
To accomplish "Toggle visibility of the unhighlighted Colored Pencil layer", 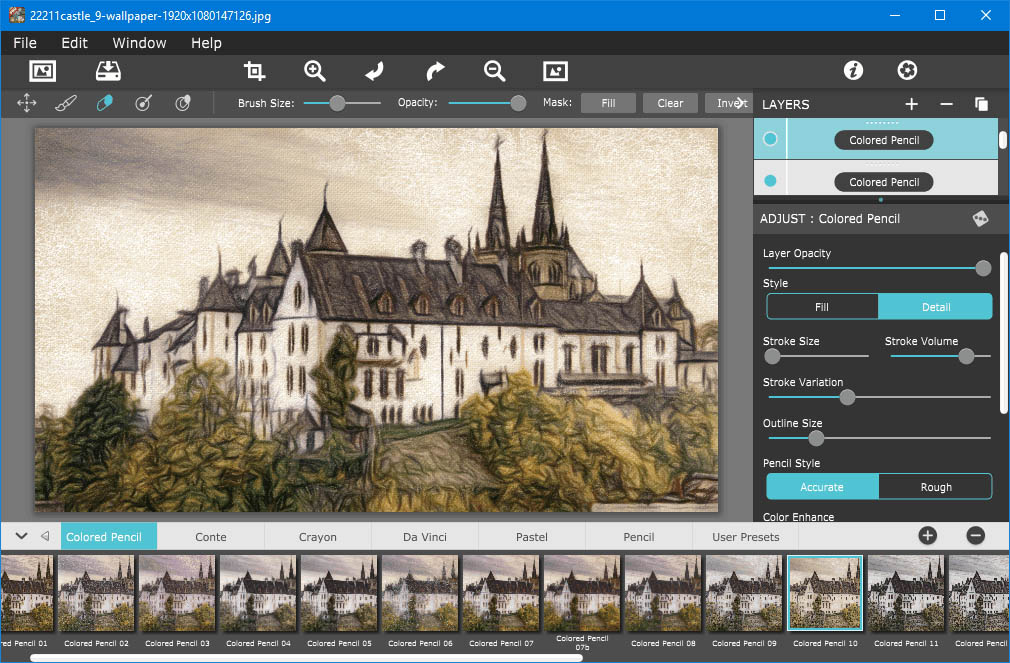I will [x=770, y=181].
